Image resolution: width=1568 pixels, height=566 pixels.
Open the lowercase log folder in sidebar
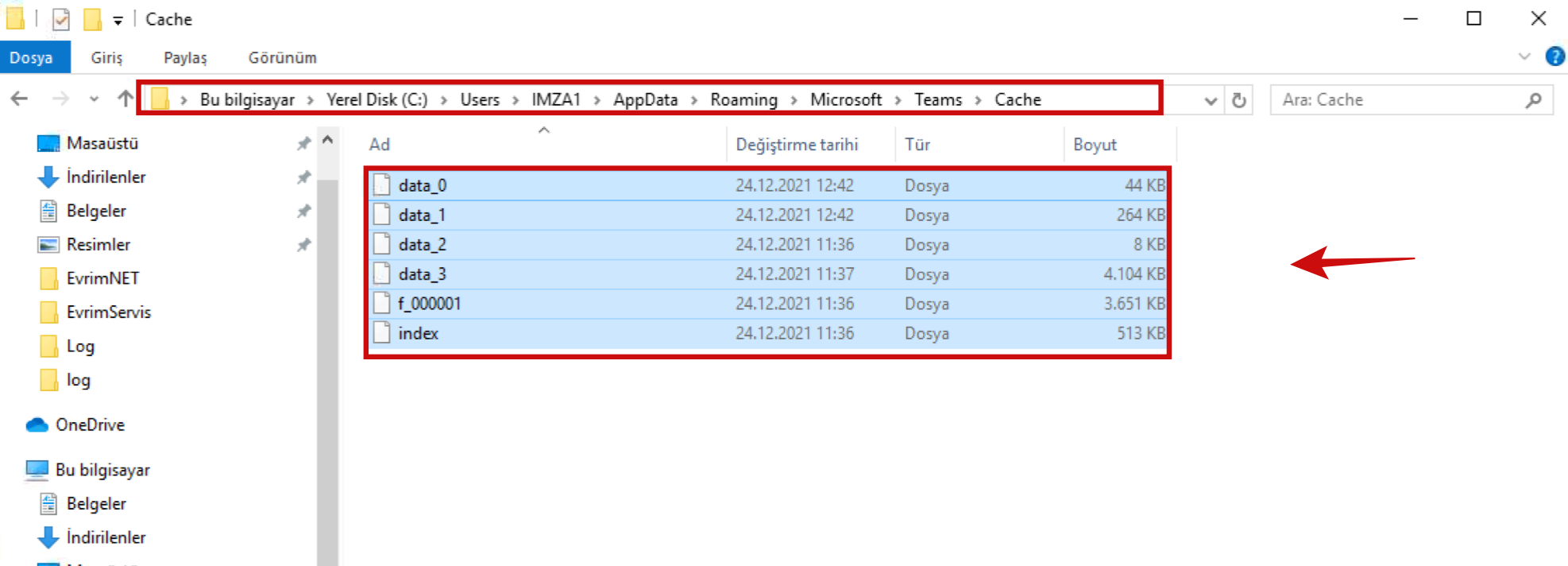pyautogui.click(x=78, y=380)
